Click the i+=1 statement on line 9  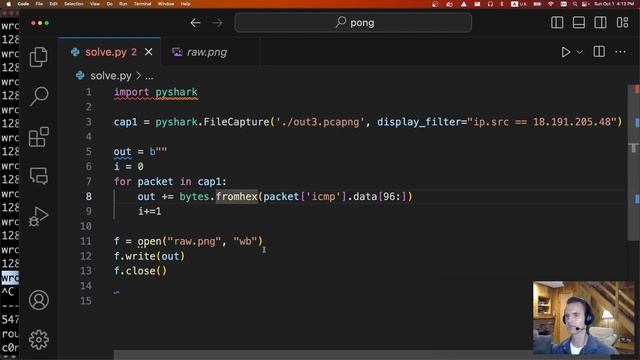(149, 211)
